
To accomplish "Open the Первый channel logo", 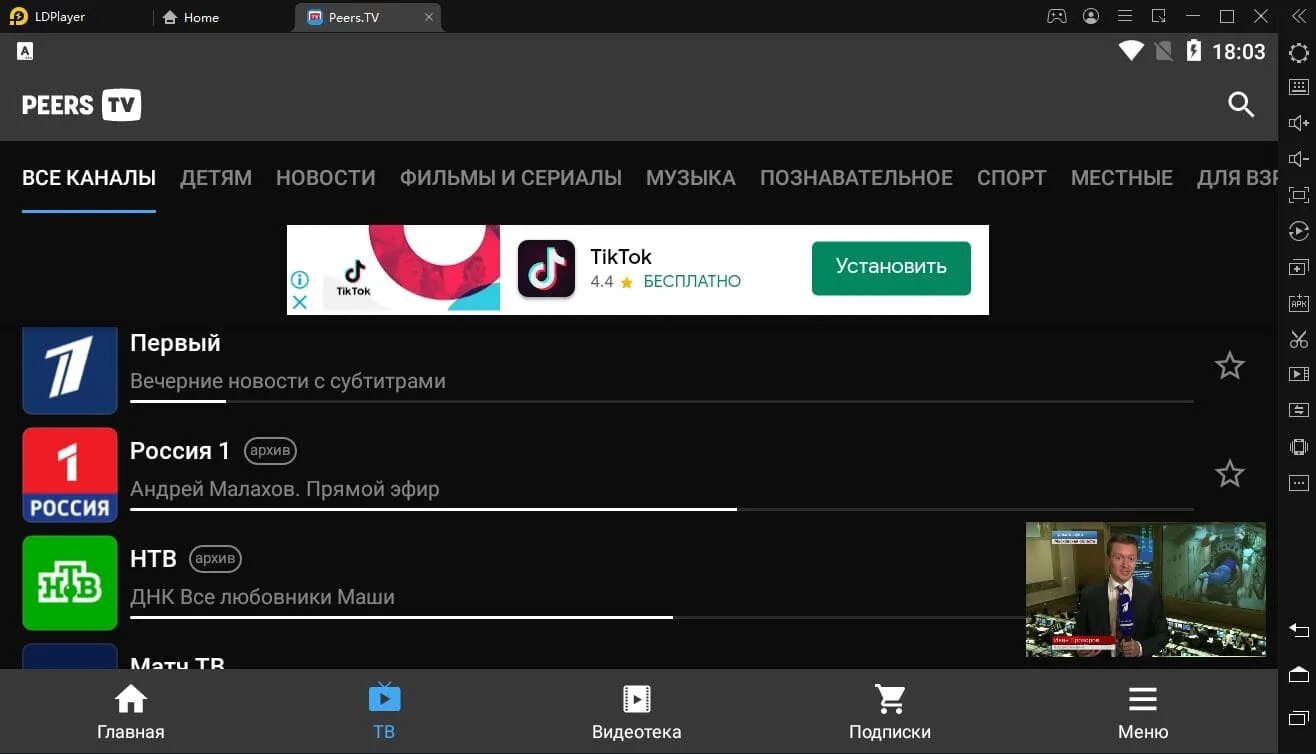I will pos(70,370).
